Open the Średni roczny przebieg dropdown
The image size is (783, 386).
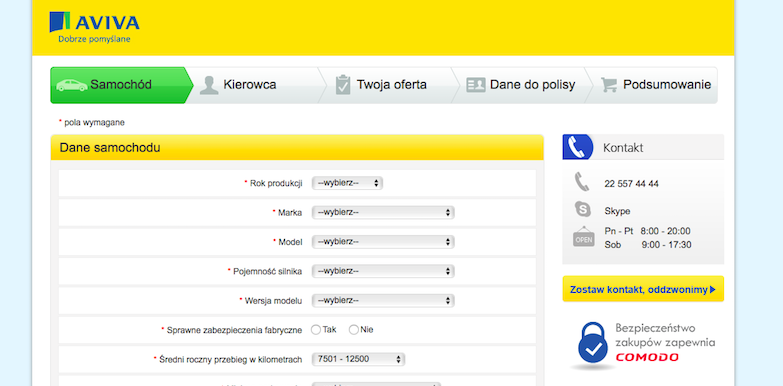tap(359, 359)
